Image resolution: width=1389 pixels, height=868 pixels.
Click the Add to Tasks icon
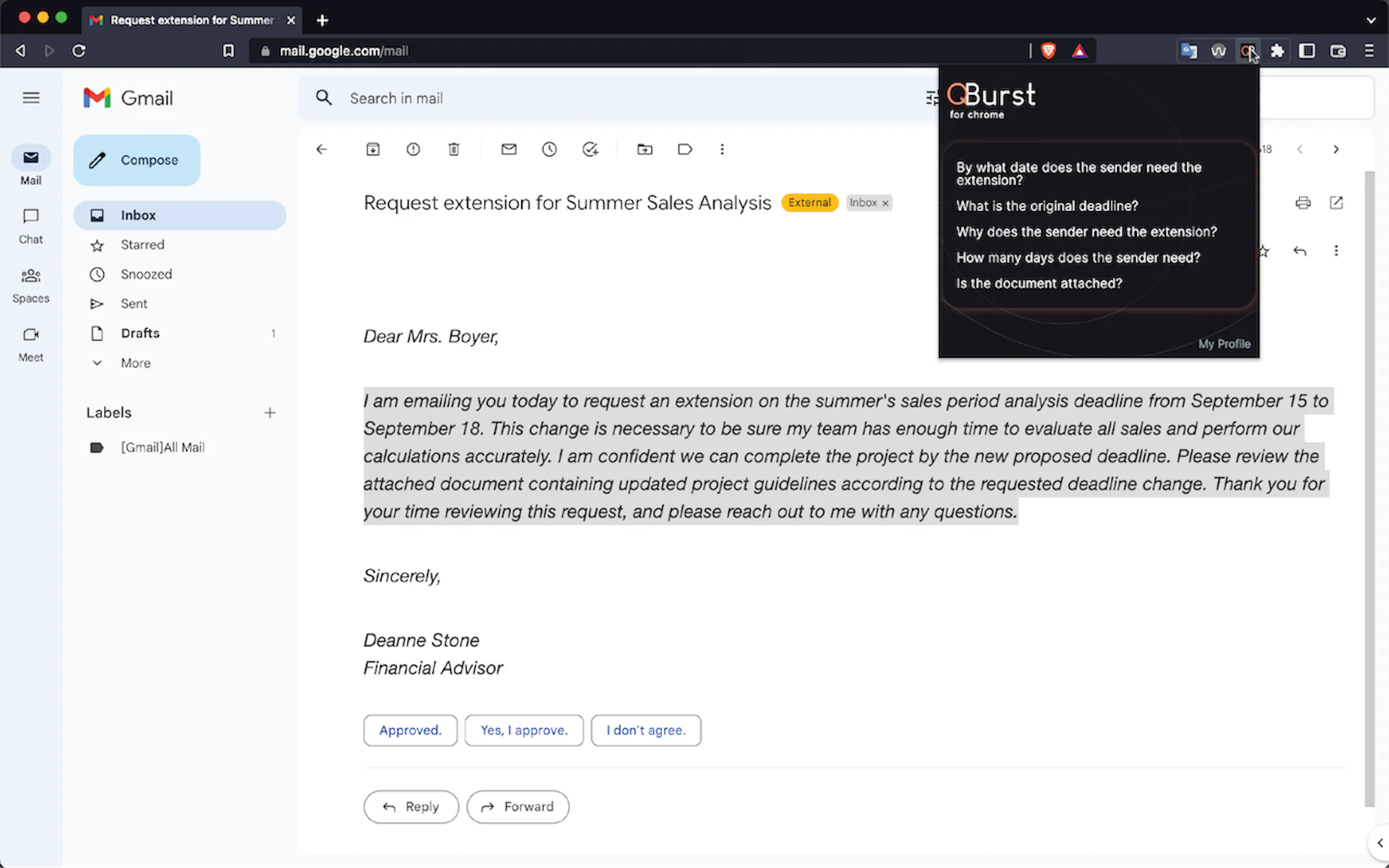(590, 149)
